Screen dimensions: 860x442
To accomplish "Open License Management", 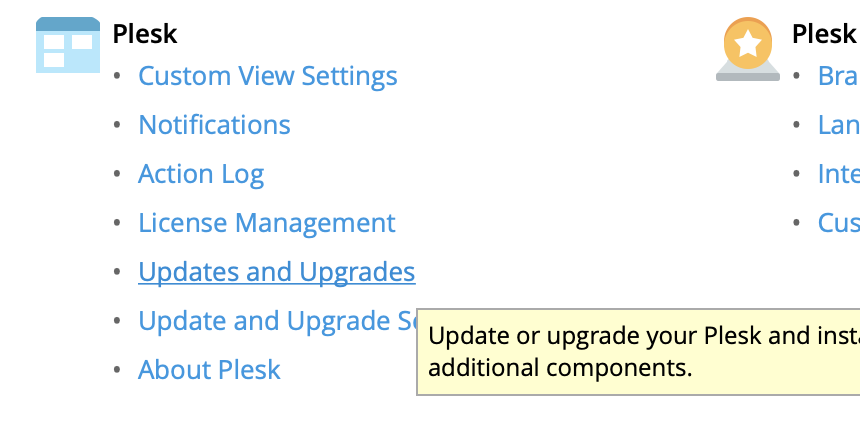I will coord(267,223).
